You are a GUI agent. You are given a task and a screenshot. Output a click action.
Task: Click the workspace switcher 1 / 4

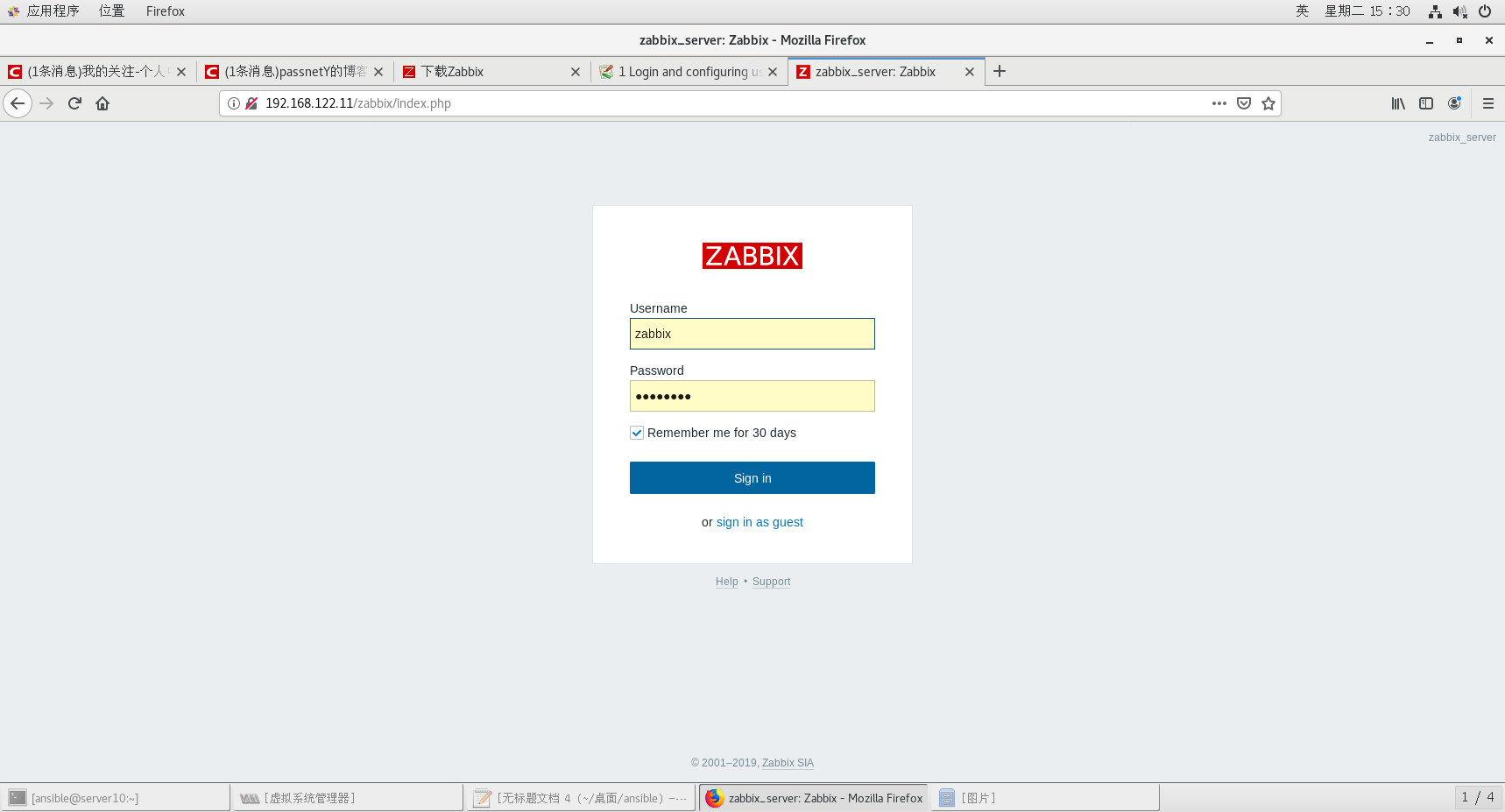(1479, 797)
